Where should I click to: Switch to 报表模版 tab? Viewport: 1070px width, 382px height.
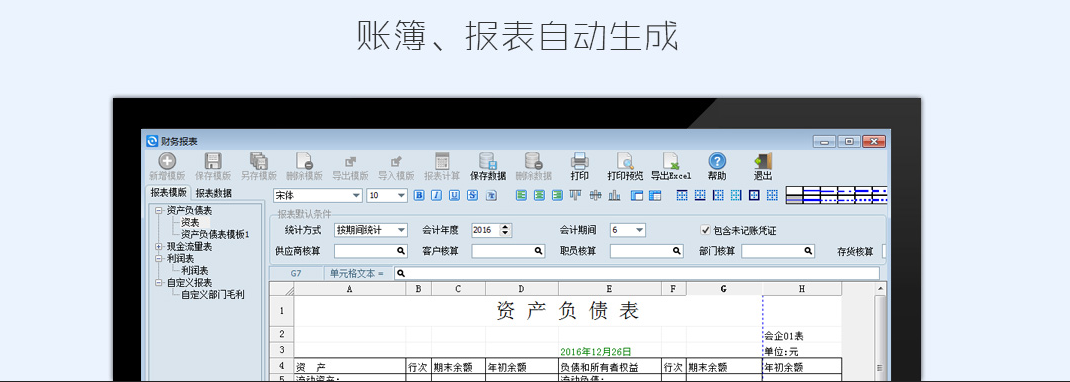169,193
